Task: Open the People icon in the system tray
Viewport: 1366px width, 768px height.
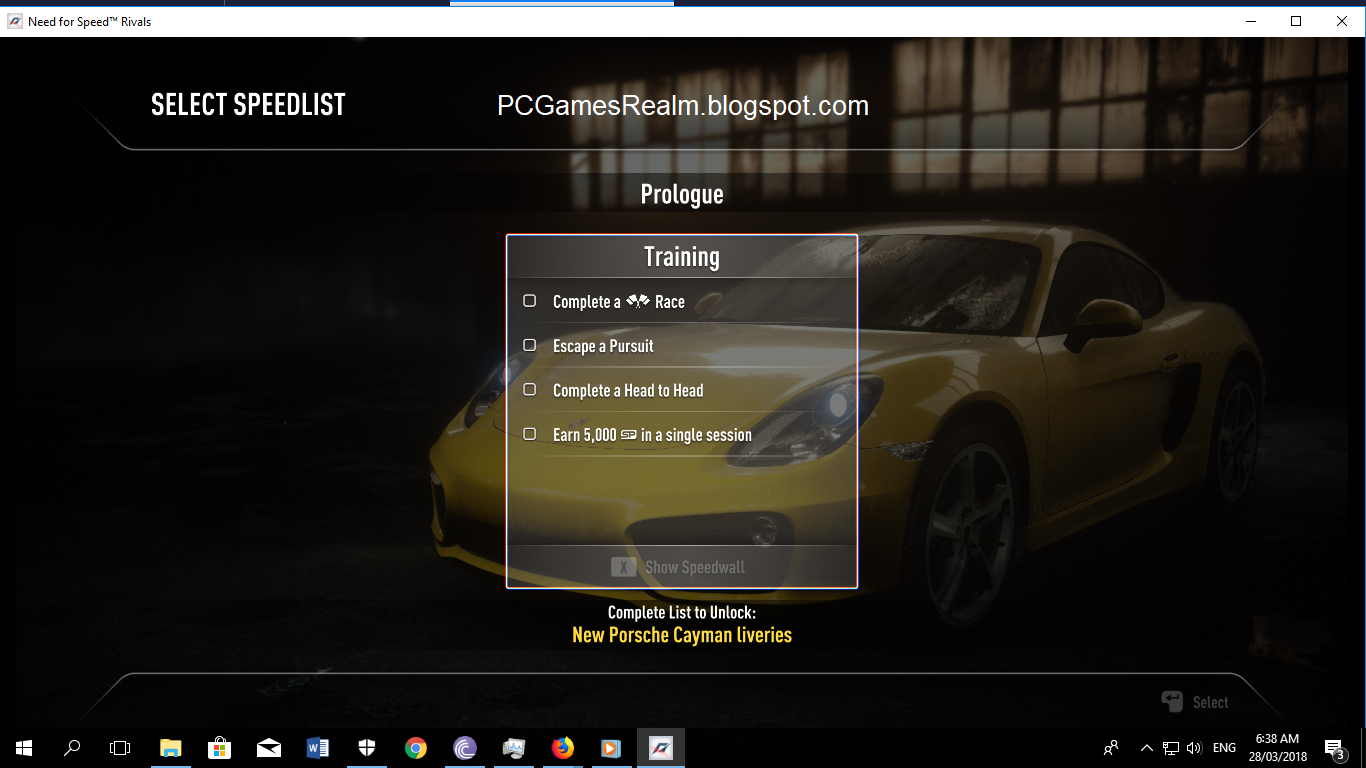Action: (1111, 748)
